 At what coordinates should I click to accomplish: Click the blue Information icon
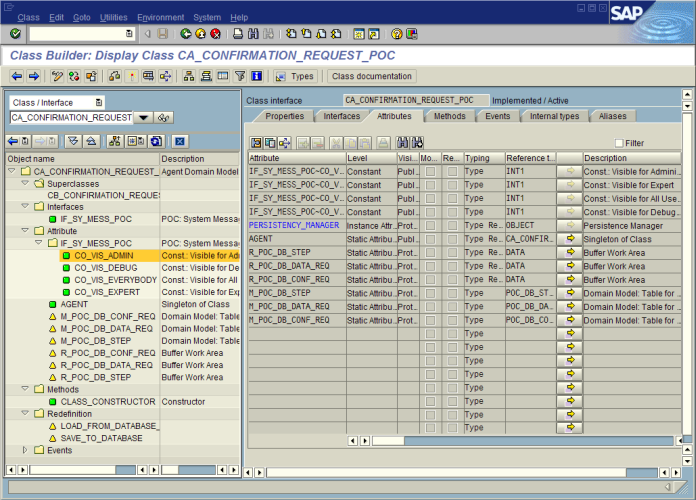(x=257, y=76)
